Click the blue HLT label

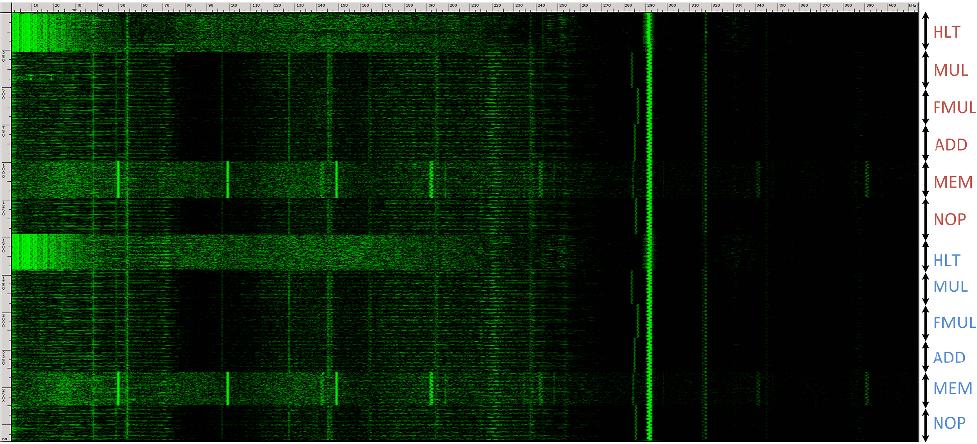946,259
